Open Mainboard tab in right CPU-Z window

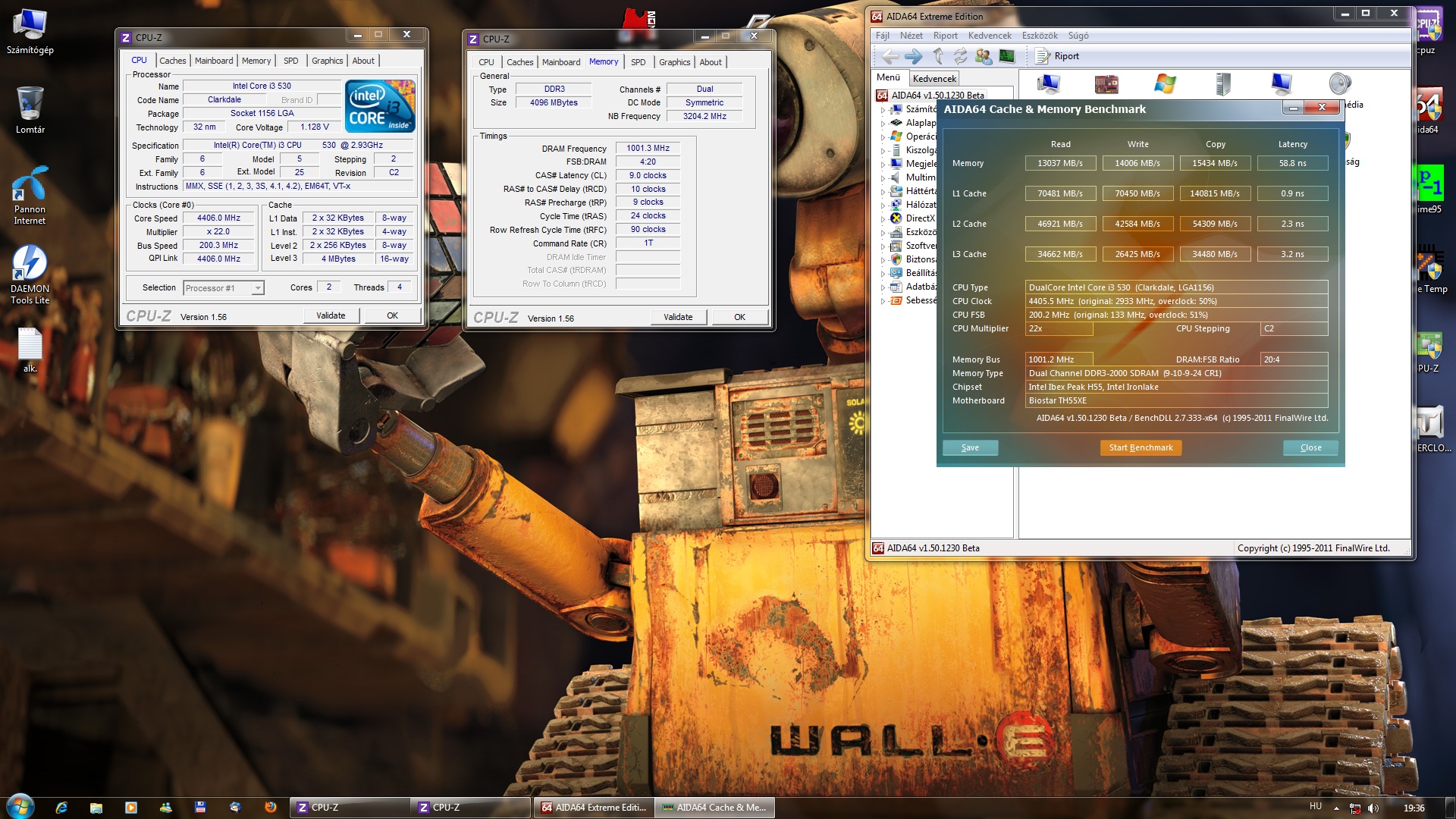561,62
